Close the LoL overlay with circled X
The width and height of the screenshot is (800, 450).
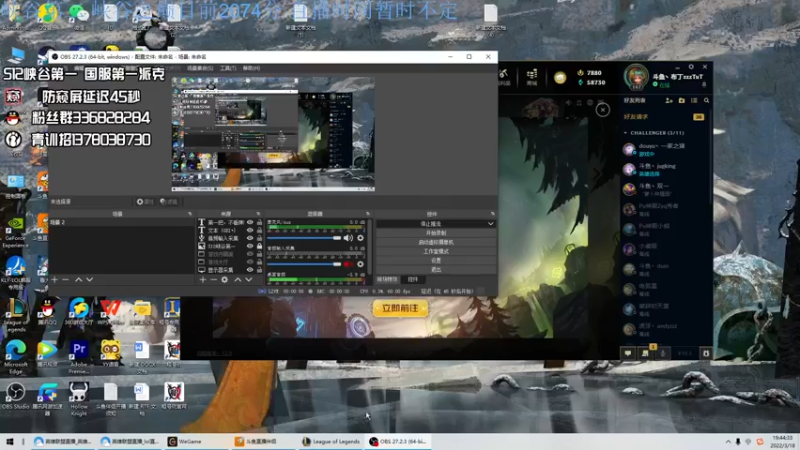[603, 110]
